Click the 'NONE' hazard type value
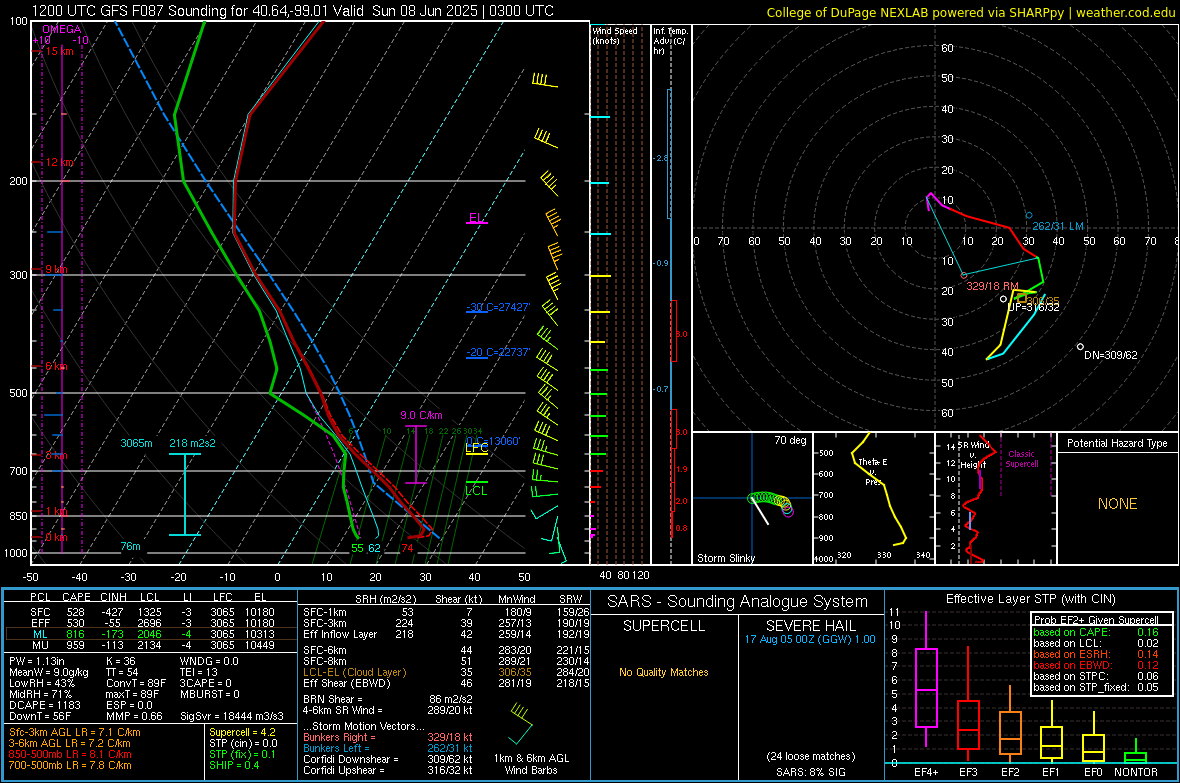 pyautogui.click(x=1118, y=504)
